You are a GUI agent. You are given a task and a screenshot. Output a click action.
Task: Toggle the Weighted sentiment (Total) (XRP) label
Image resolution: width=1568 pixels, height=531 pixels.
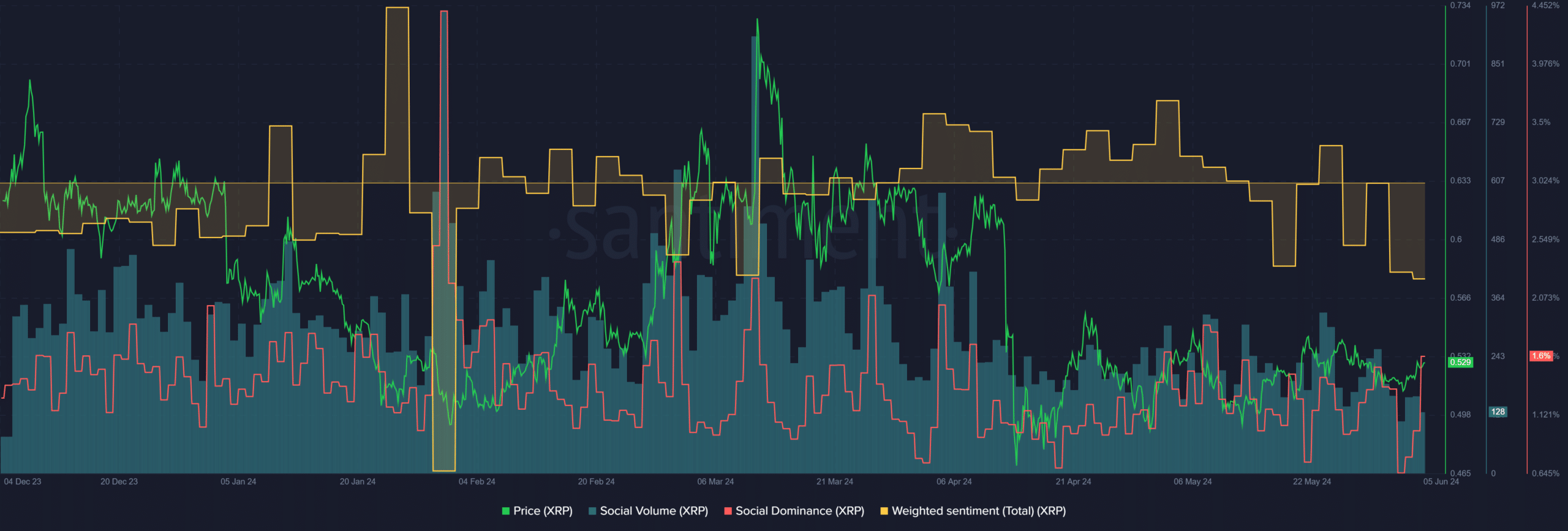(x=979, y=511)
